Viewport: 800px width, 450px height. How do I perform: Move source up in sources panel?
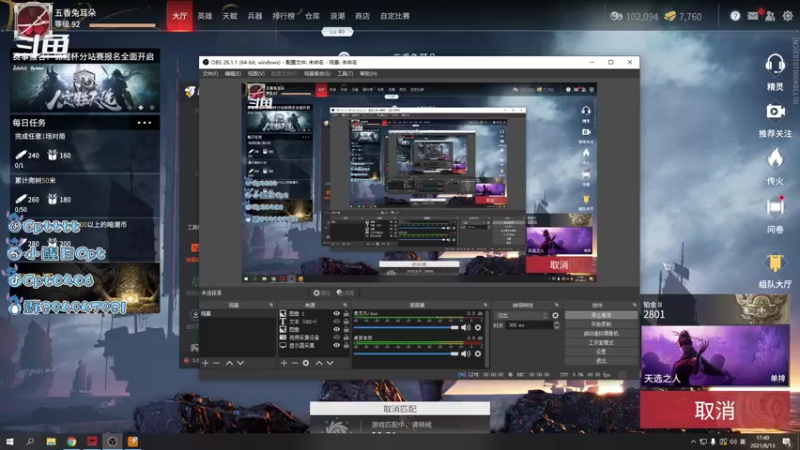318,363
